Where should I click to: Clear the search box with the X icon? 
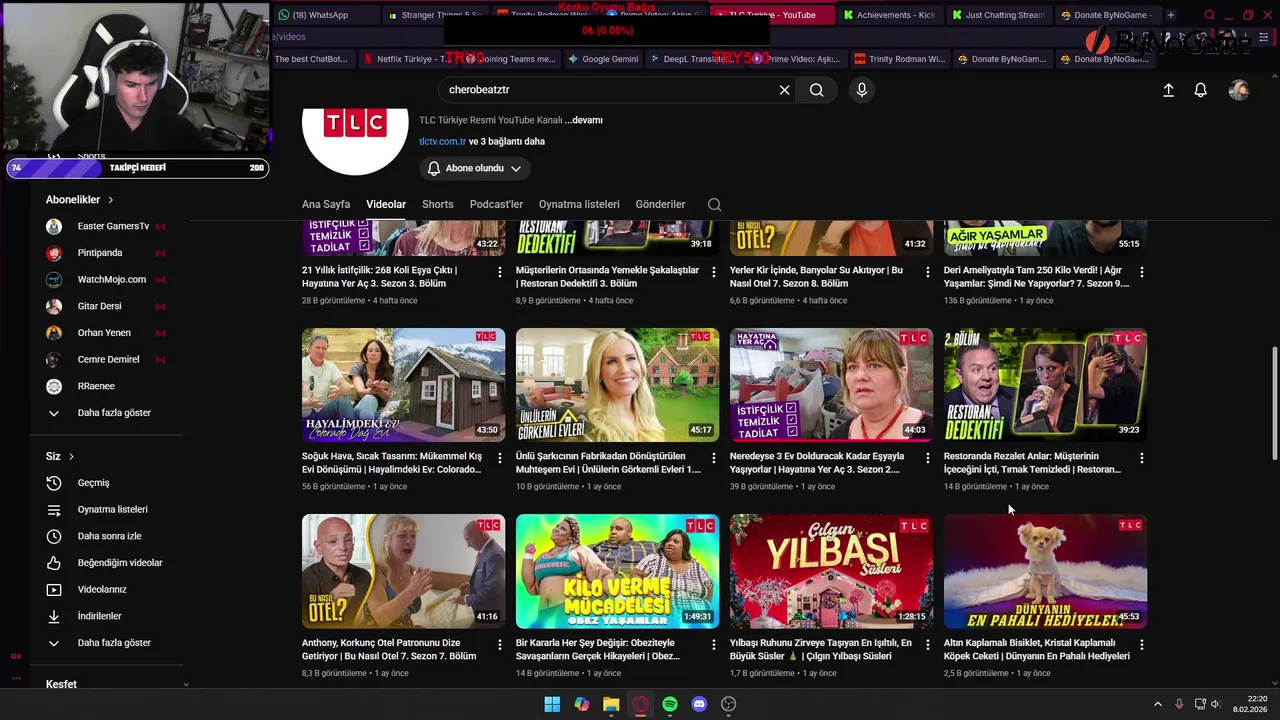coord(784,90)
